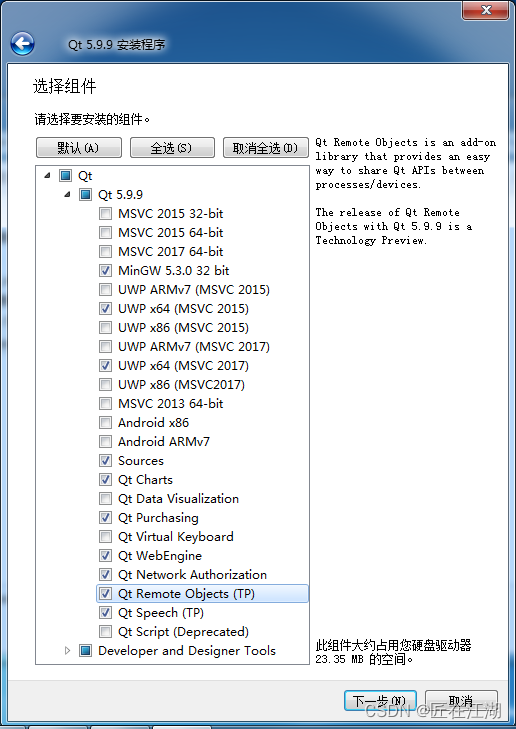Select the 'Qt WebEngine' row label

point(160,556)
